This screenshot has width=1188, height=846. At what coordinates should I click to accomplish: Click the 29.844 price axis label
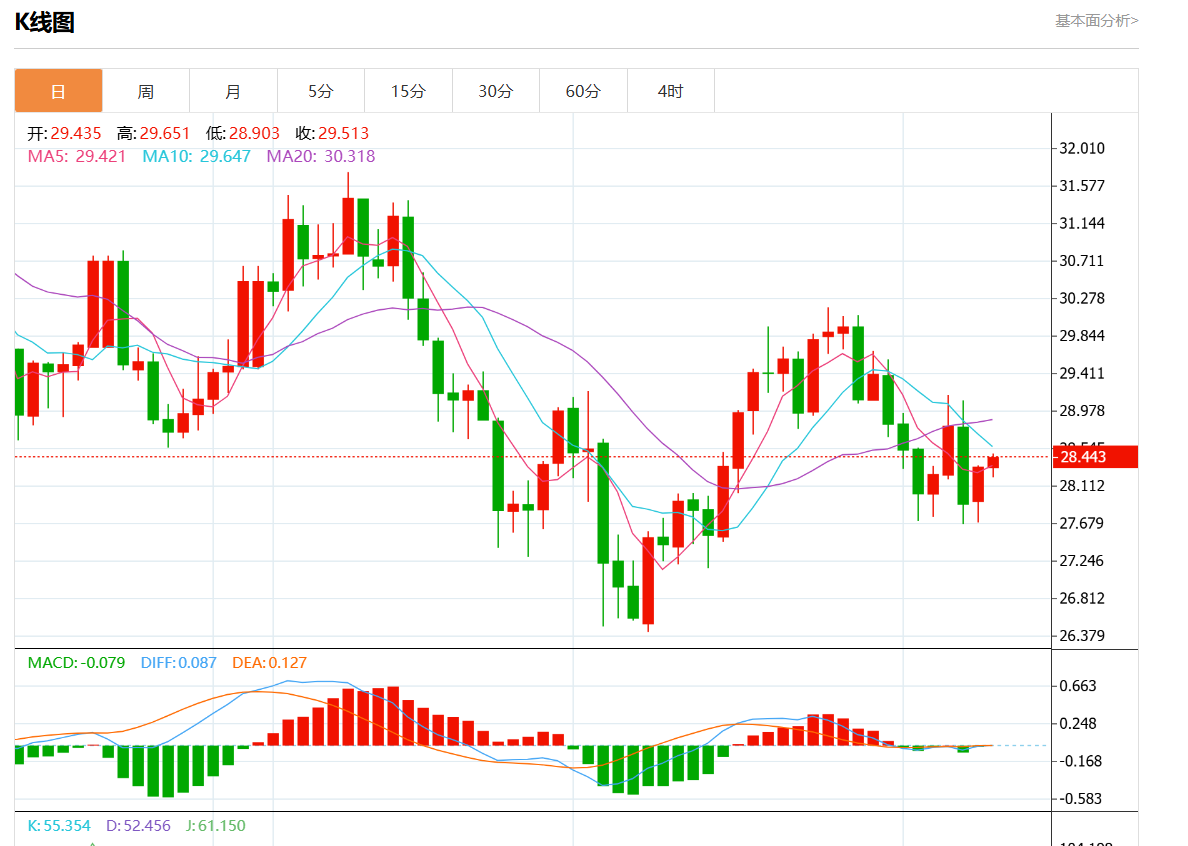pos(1082,336)
